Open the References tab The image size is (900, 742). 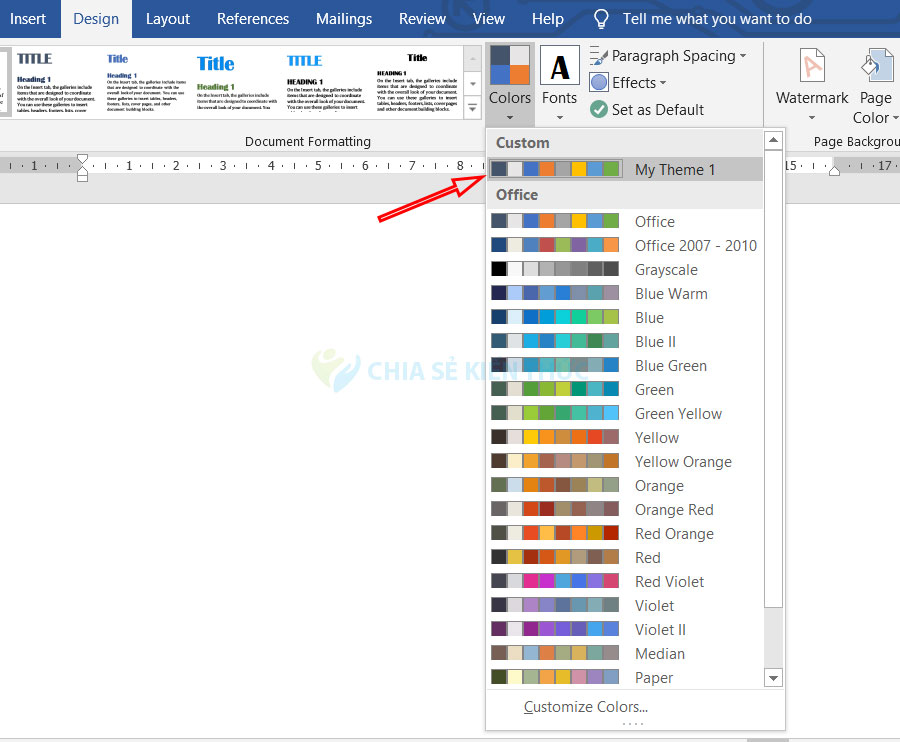coord(253,19)
